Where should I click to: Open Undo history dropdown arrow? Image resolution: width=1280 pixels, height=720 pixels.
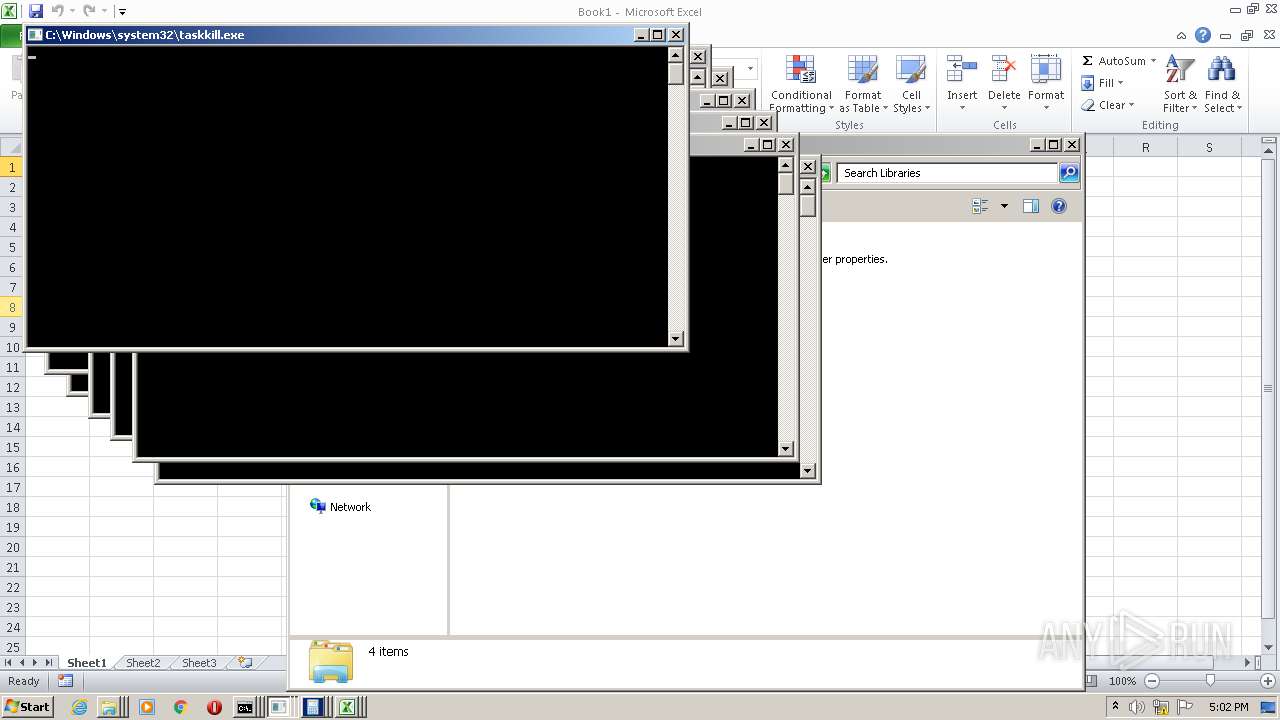(72, 11)
